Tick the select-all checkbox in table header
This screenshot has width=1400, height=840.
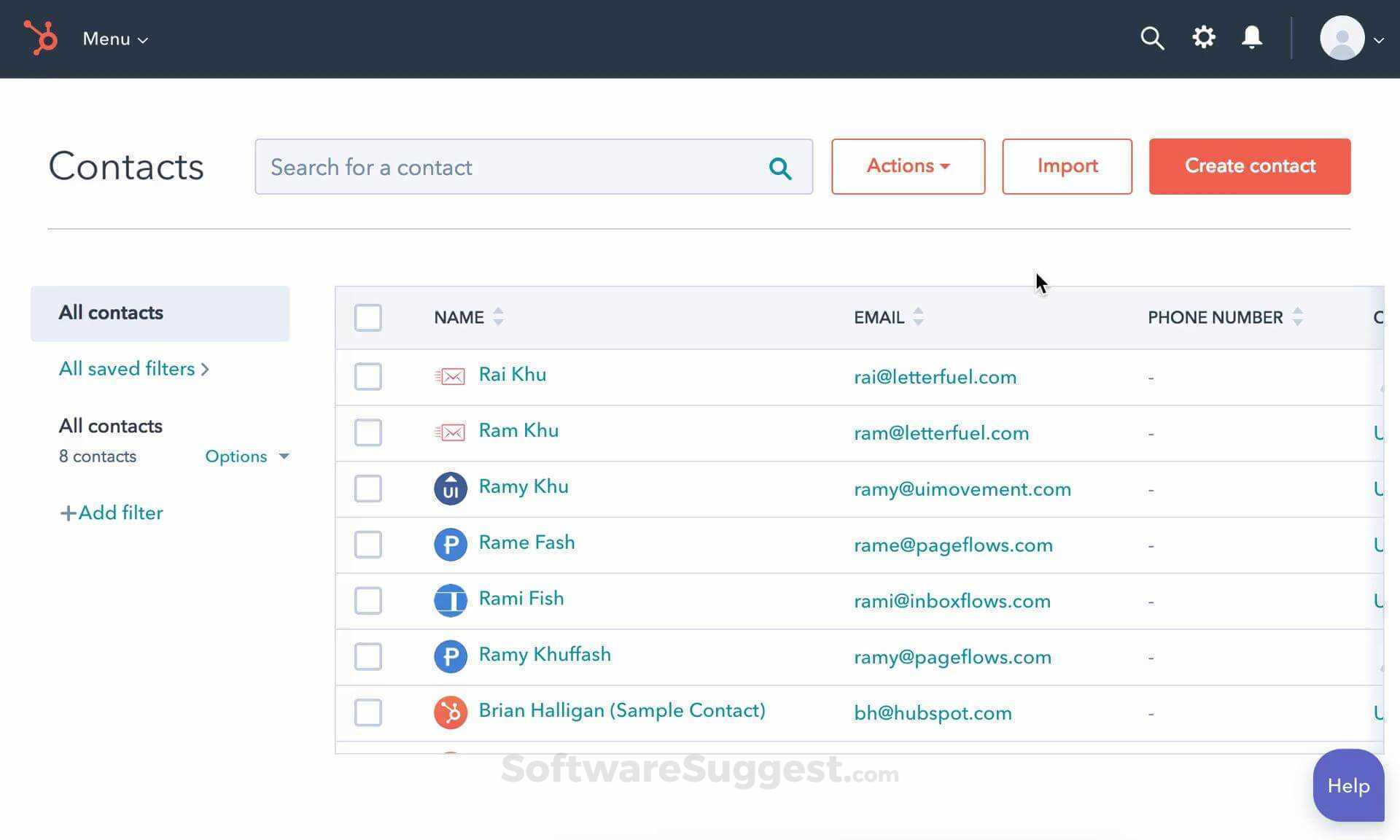367,318
